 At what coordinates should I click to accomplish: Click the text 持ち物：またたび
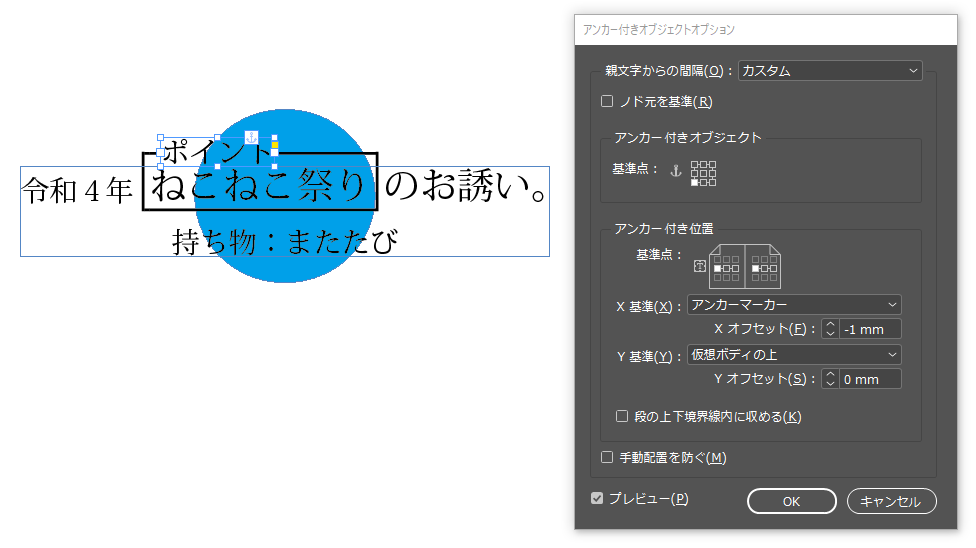click(x=284, y=241)
